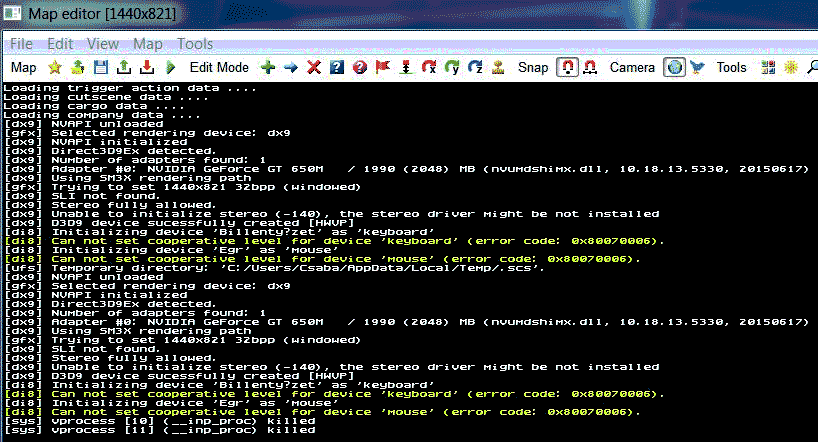Open the View menu
The image size is (818, 442).
(x=102, y=44)
